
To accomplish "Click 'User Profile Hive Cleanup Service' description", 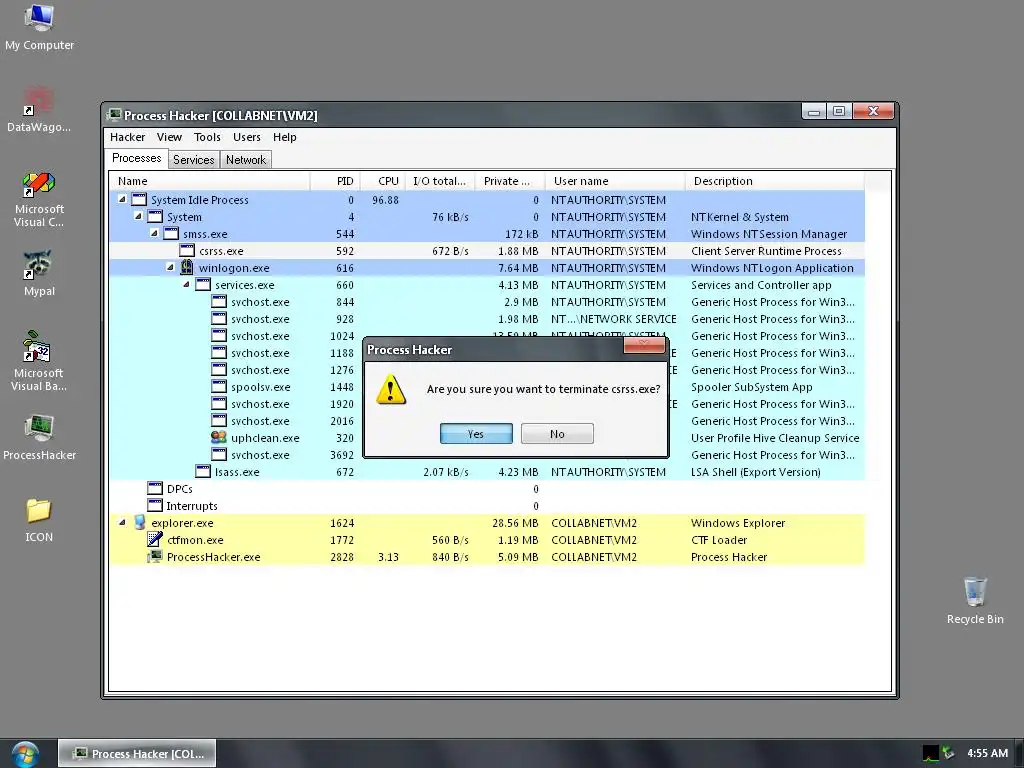I will [x=775, y=438].
